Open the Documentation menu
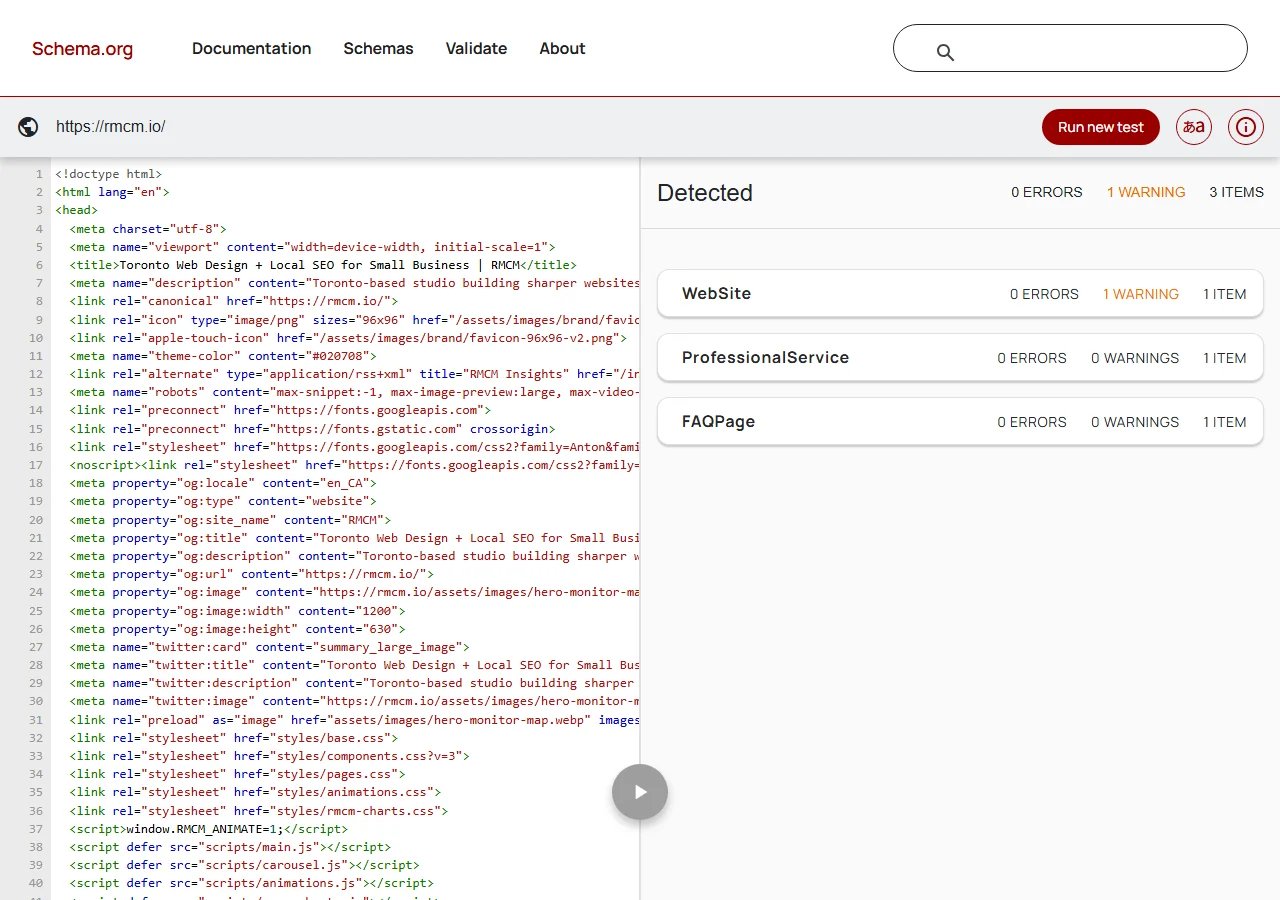 coord(251,48)
